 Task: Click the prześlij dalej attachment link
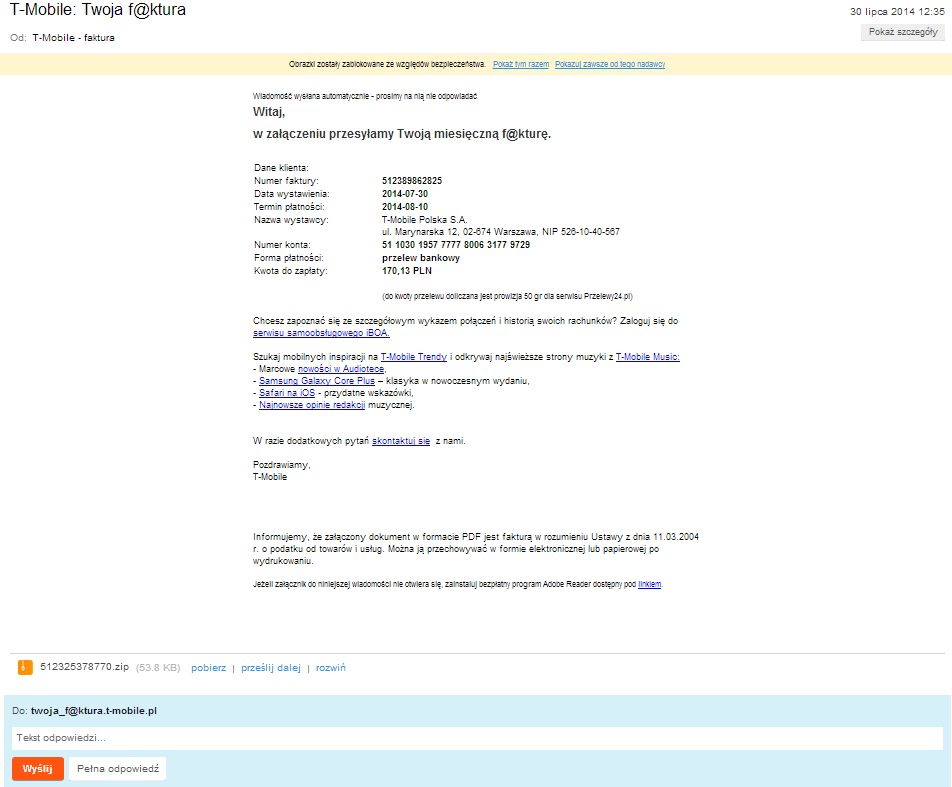click(x=271, y=668)
